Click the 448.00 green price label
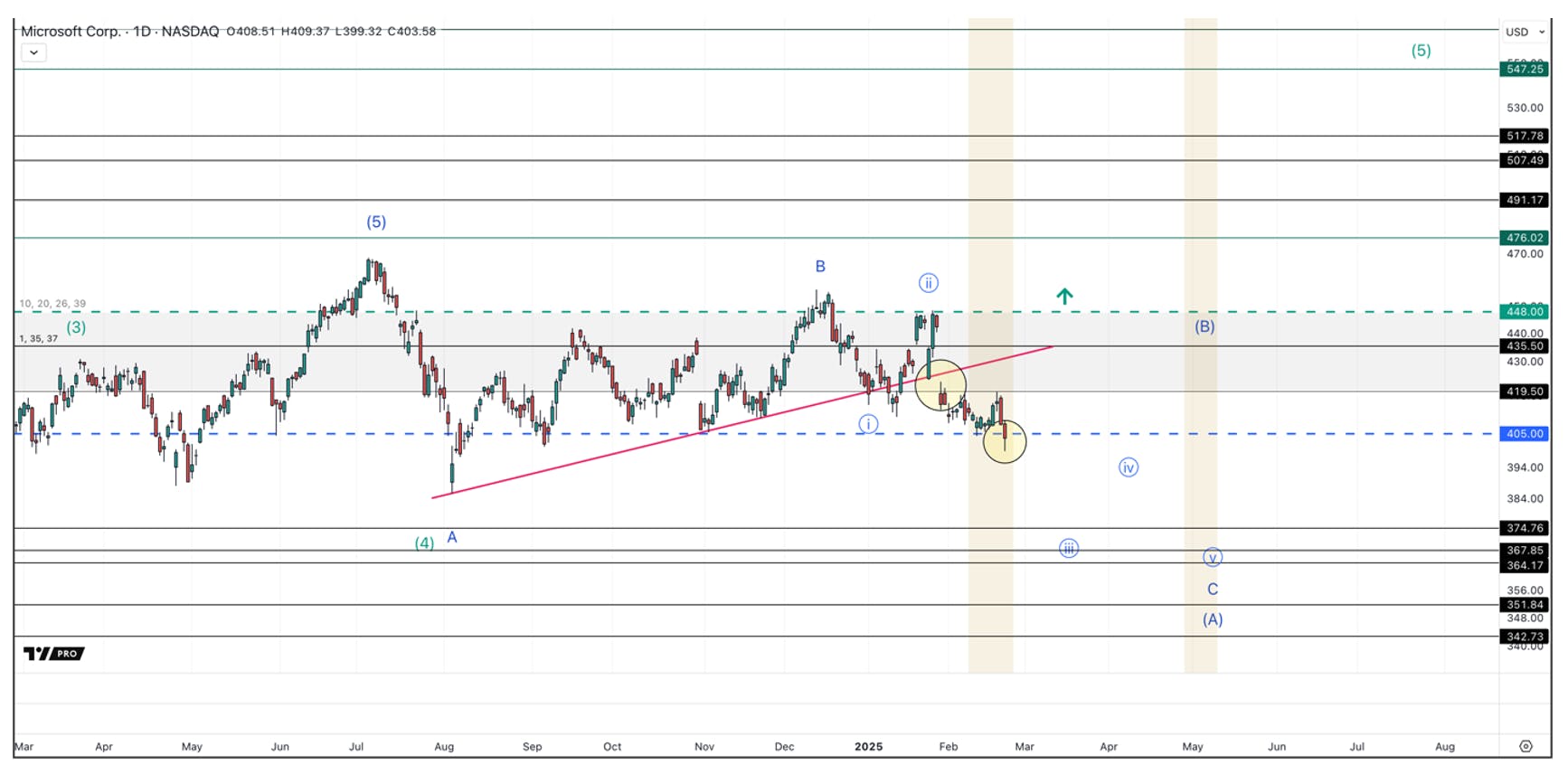The height and width of the screenshot is (774, 1568). (1525, 311)
